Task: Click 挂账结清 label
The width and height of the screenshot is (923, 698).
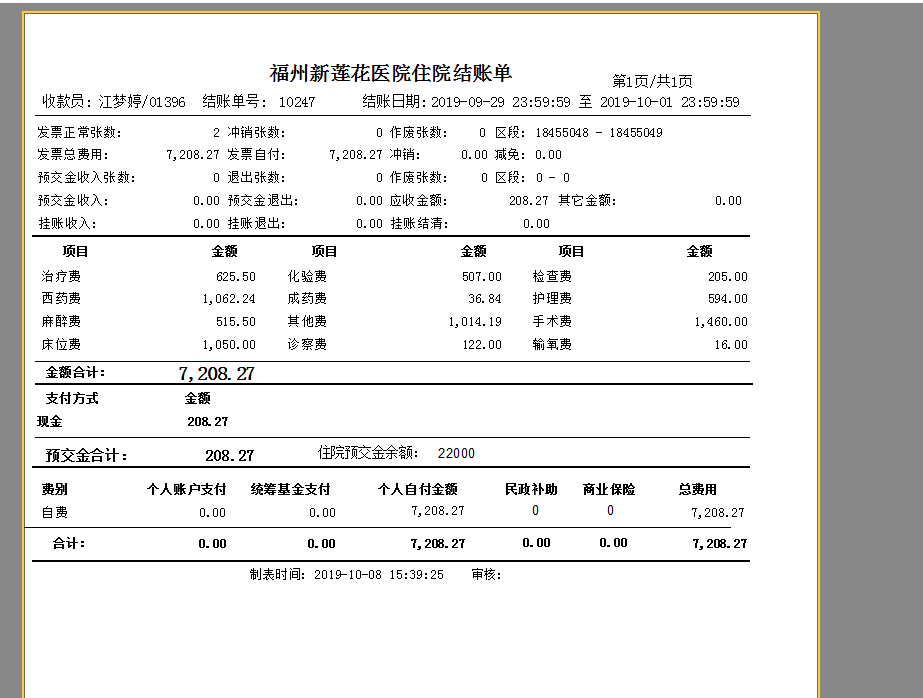Action: [x=419, y=224]
